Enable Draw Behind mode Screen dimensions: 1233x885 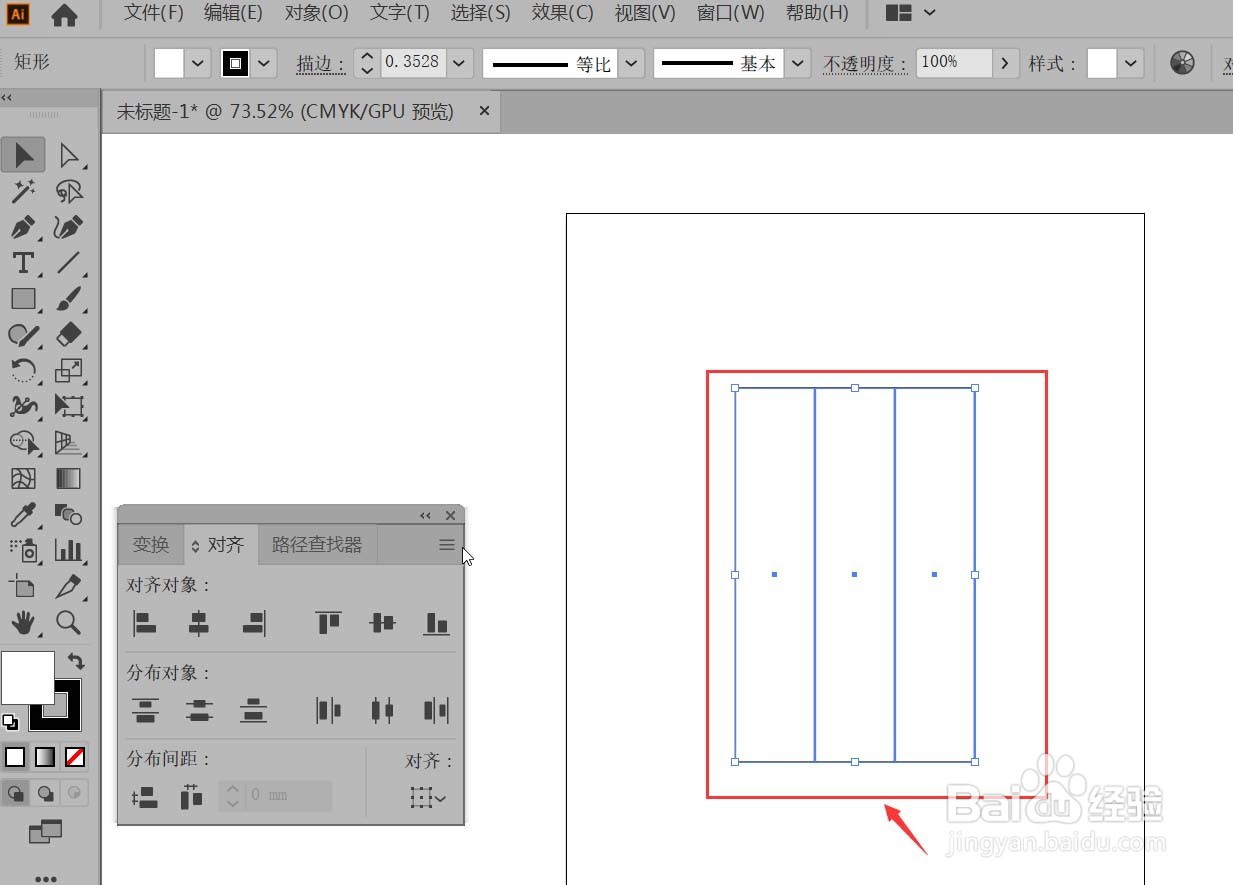(x=45, y=793)
